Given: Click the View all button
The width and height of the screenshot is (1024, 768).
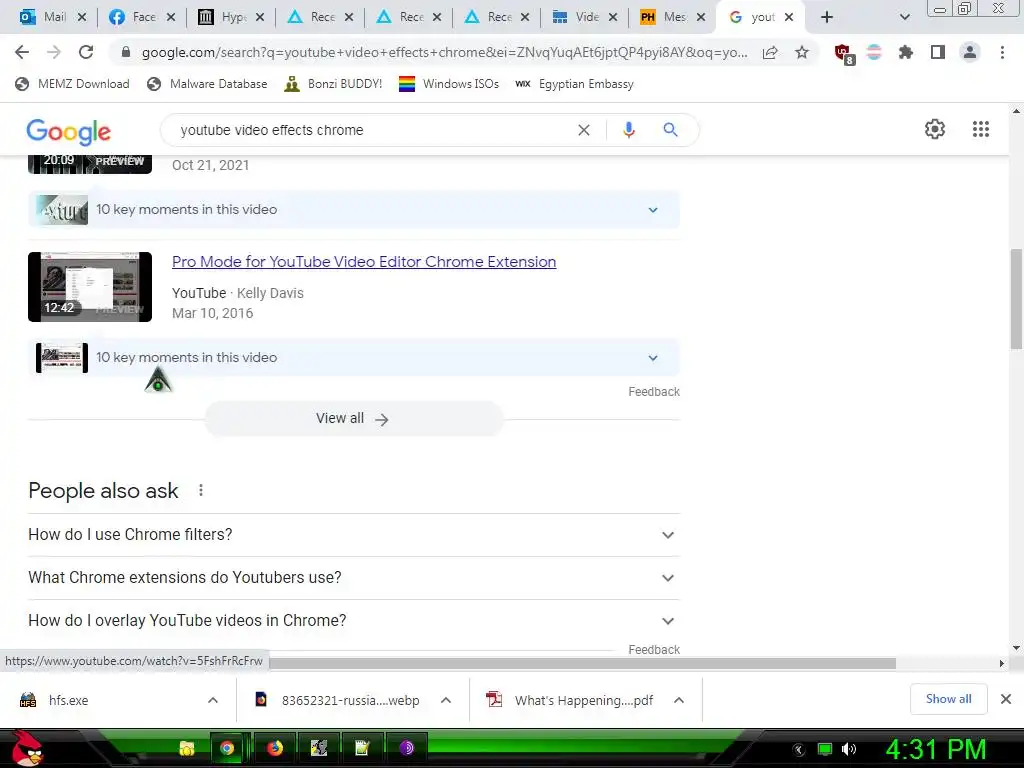Looking at the screenshot, I should pos(353,419).
